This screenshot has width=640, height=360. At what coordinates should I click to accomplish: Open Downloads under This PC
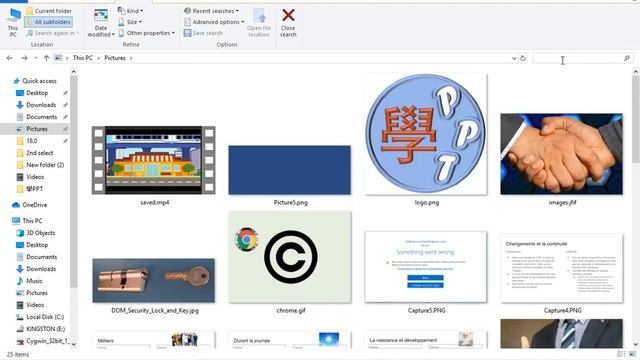(41, 269)
